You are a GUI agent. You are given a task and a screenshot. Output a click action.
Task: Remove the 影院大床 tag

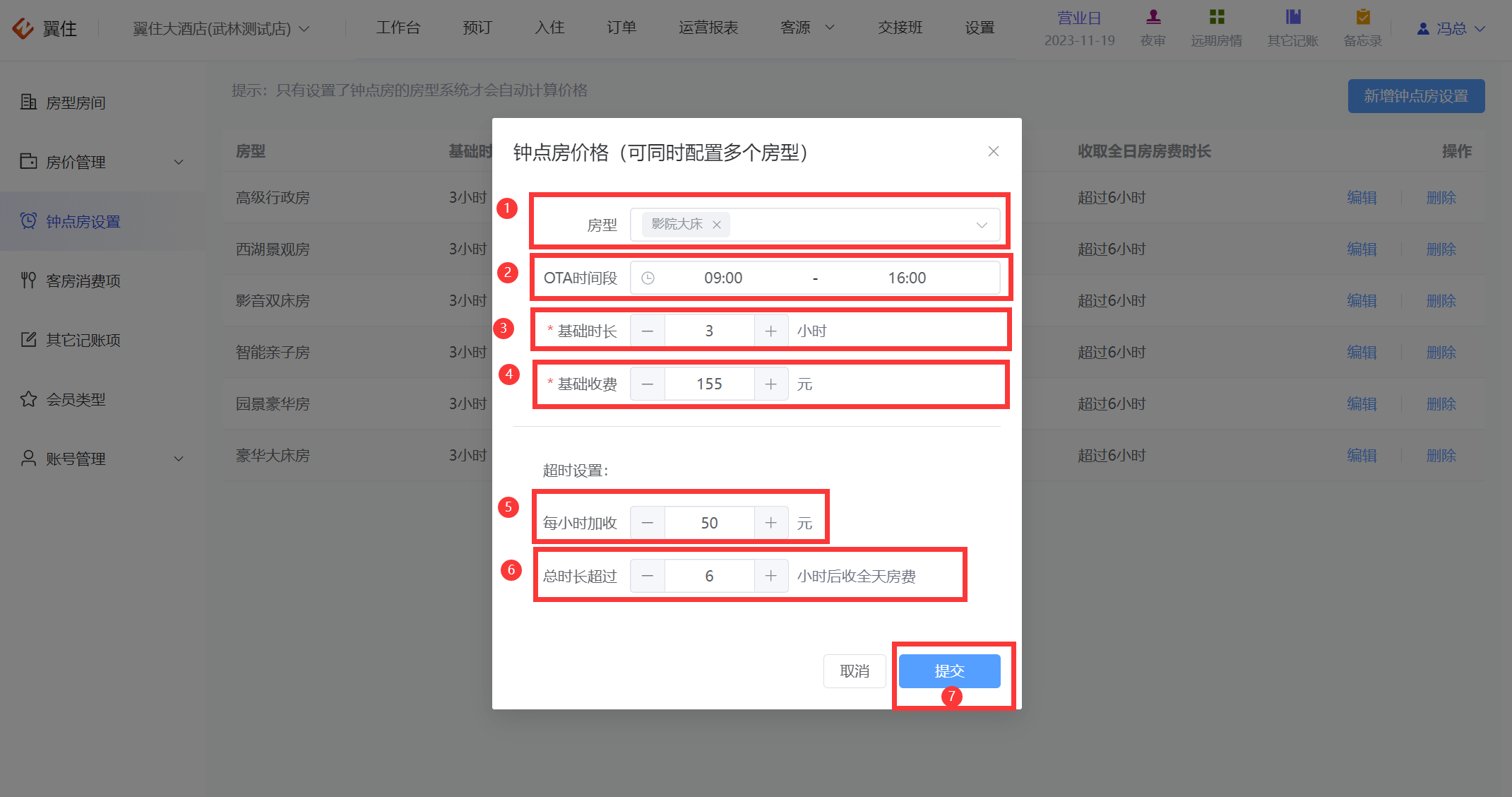716,225
